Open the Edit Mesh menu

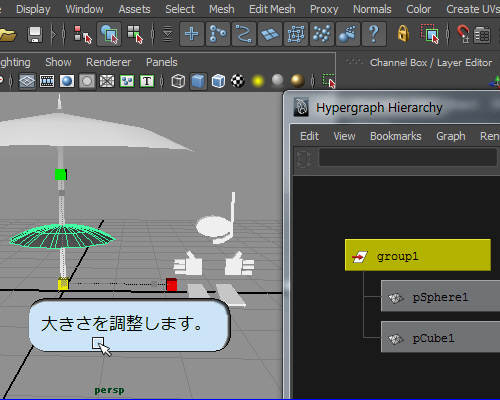272,9
